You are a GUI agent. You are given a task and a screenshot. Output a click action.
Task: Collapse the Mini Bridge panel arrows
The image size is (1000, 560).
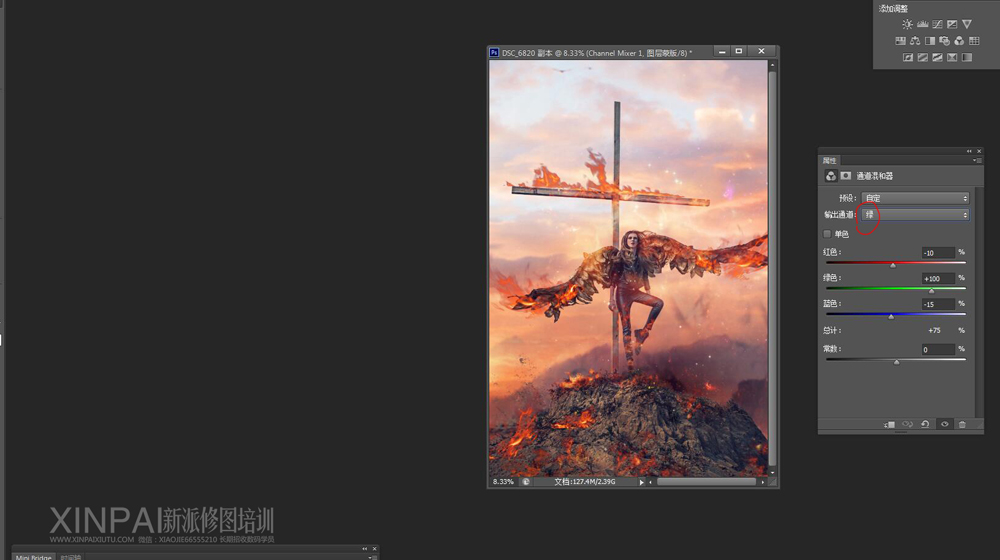[x=364, y=549]
